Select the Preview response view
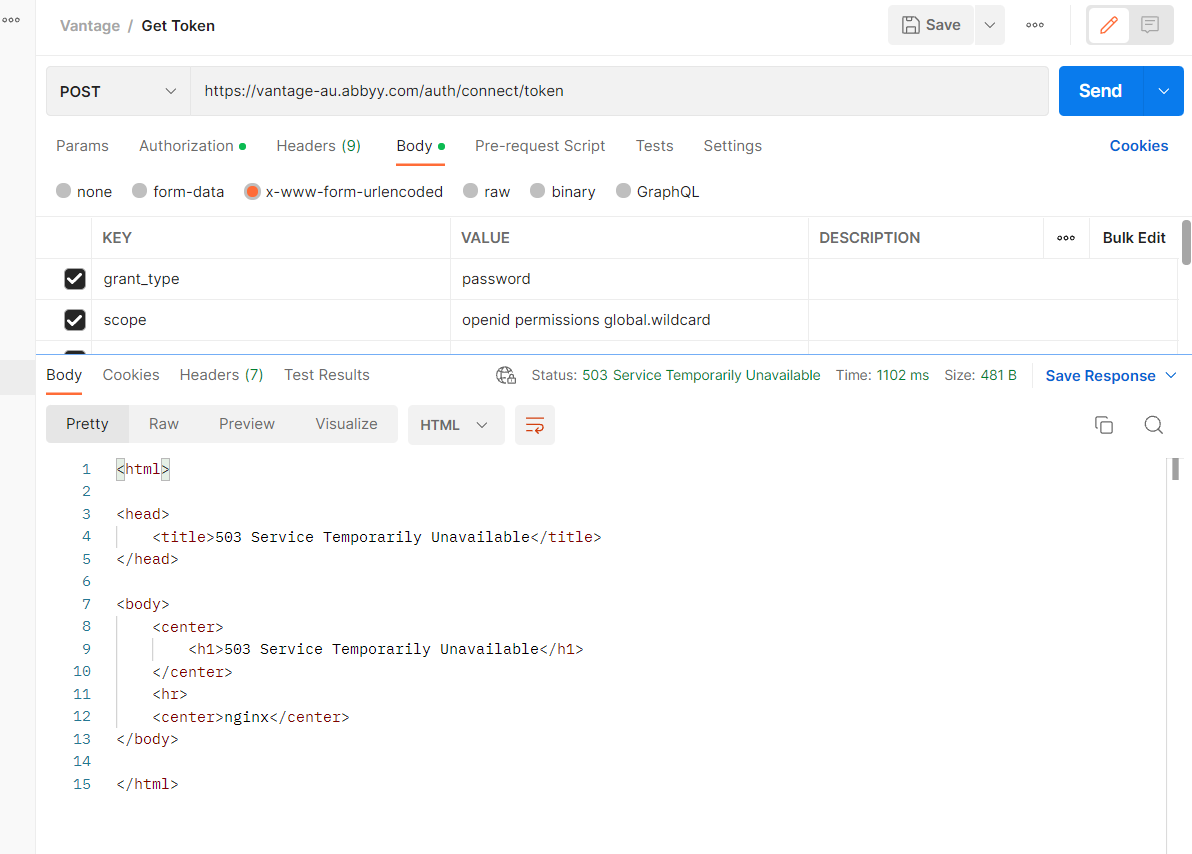Viewport: 1192px width, 854px height. [x=246, y=424]
